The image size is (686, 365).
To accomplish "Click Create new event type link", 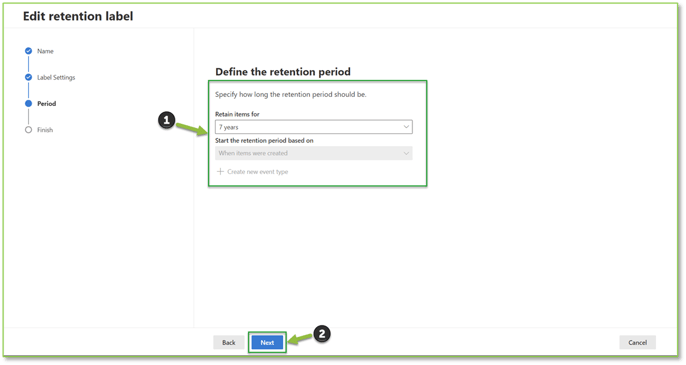I will click(258, 172).
